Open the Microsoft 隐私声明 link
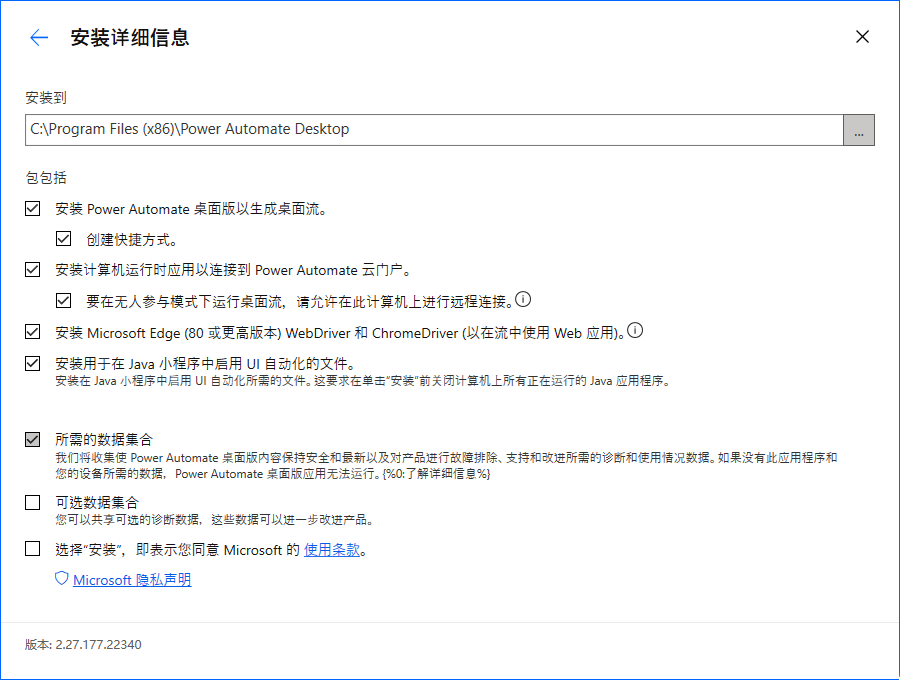Screen dimensions: 900x680 [x=132, y=580]
